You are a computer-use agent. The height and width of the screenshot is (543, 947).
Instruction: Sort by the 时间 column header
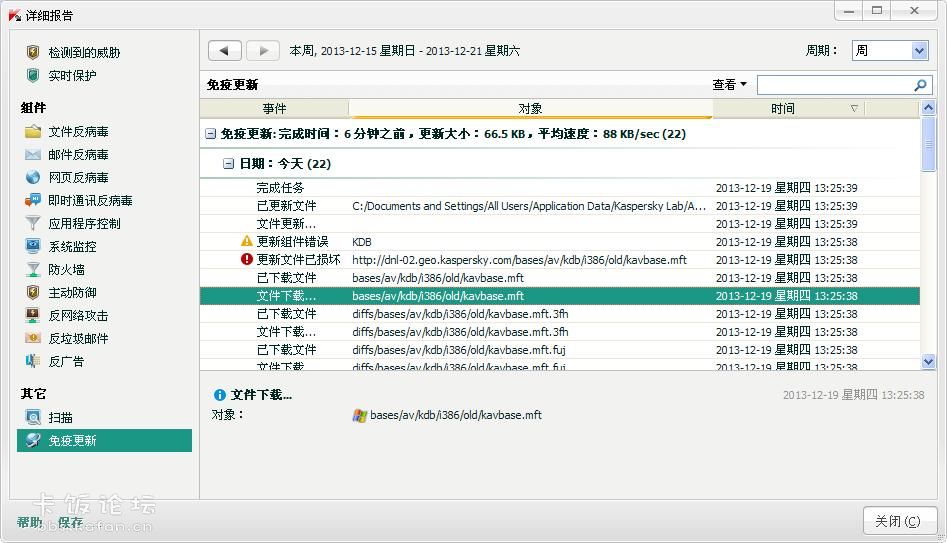click(789, 109)
